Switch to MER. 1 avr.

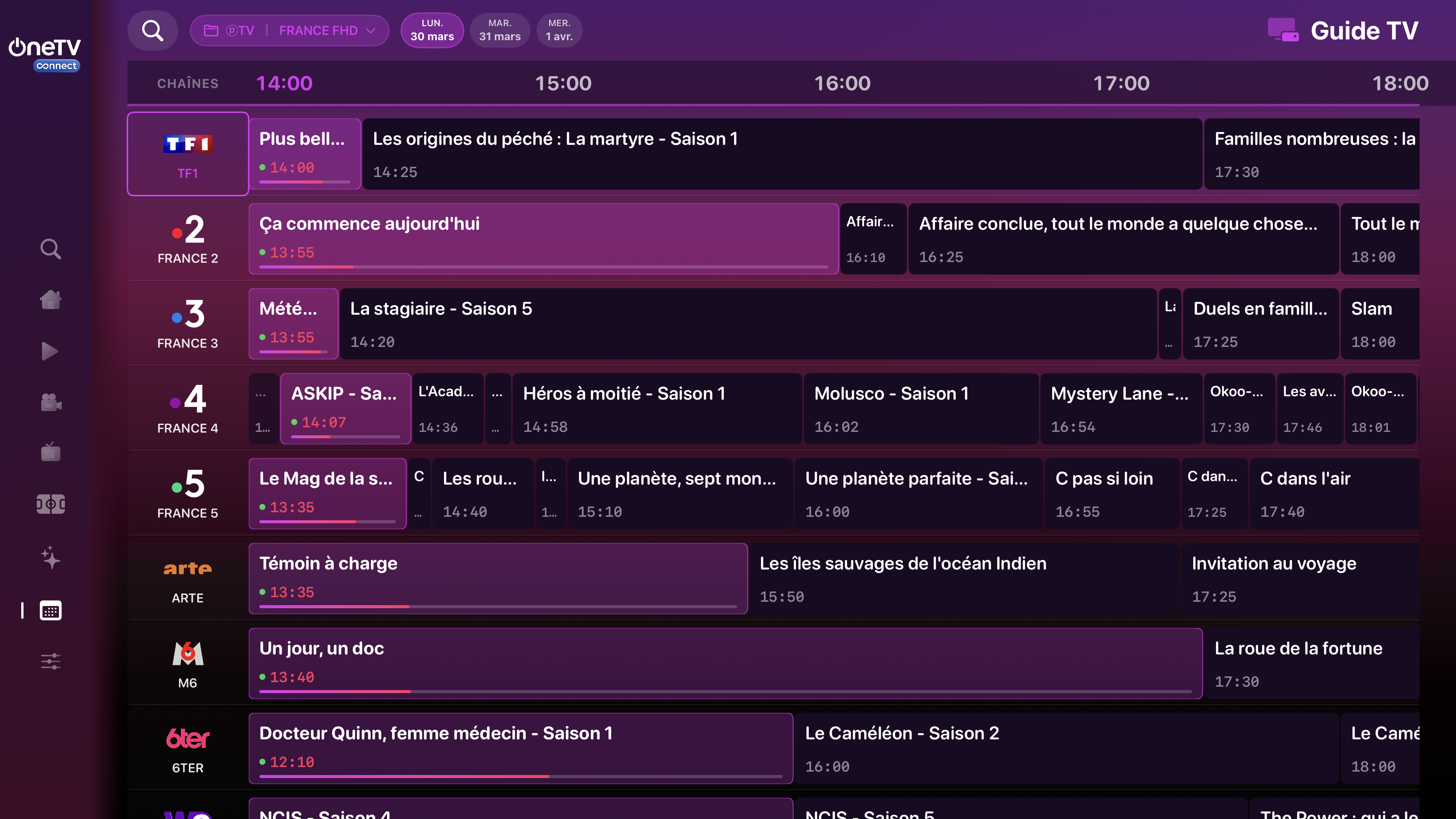[x=559, y=30]
